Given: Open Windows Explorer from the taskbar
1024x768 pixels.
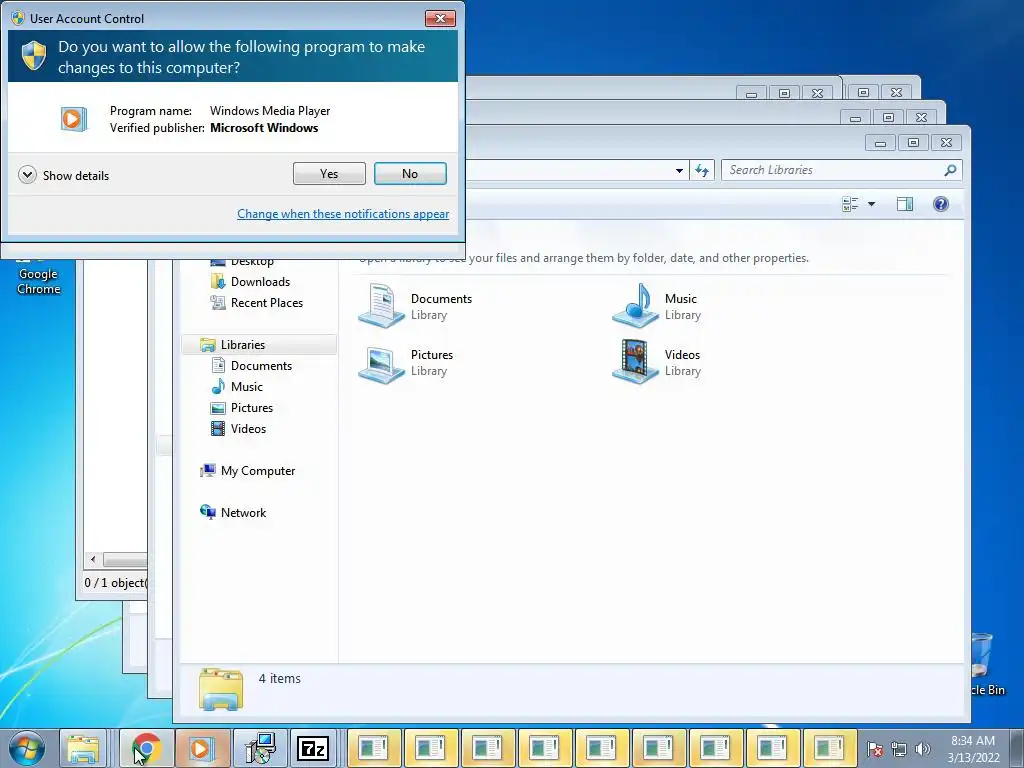Looking at the screenshot, I should (83, 748).
